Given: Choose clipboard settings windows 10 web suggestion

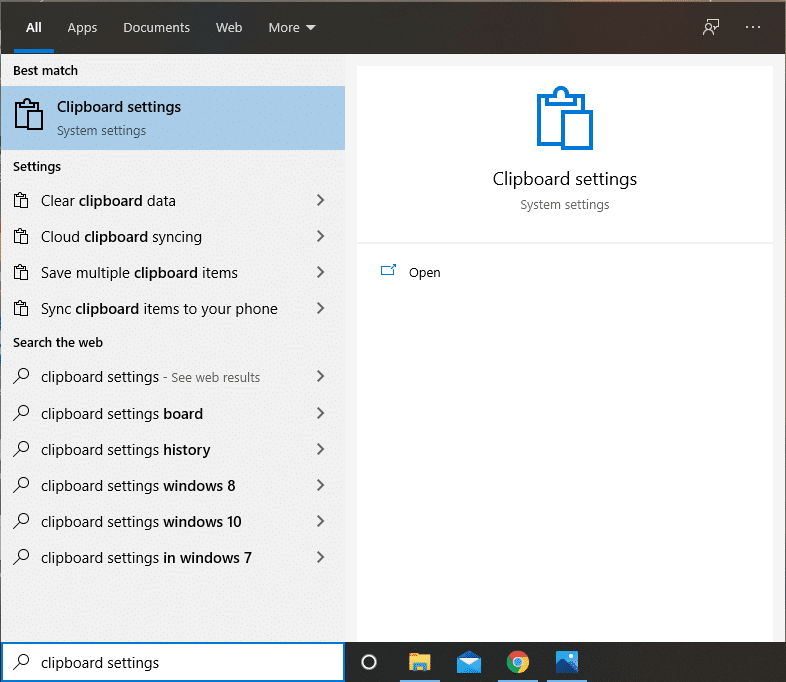Looking at the screenshot, I should (141, 522).
